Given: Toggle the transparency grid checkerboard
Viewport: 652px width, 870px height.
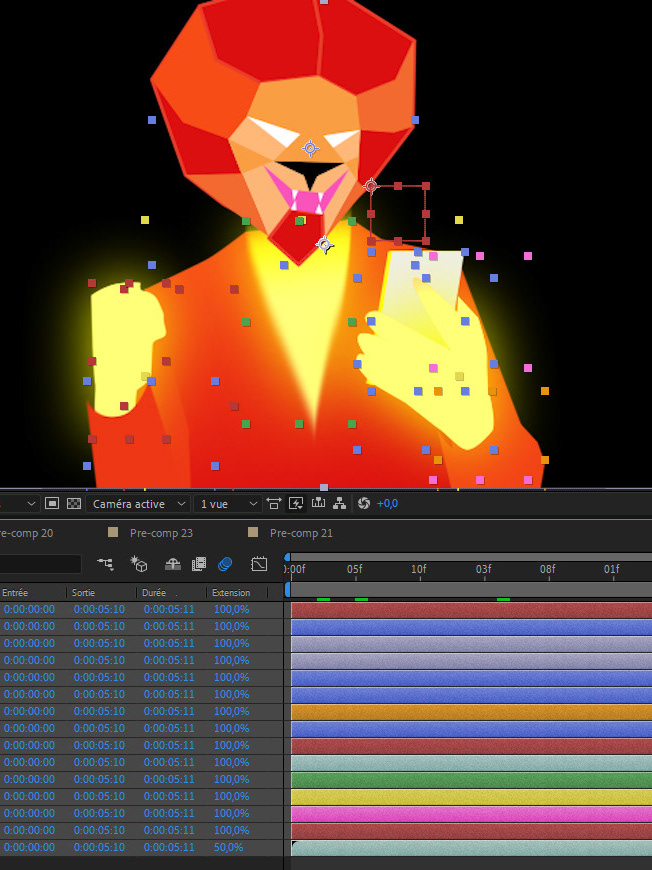Looking at the screenshot, I should pos(73,503).
